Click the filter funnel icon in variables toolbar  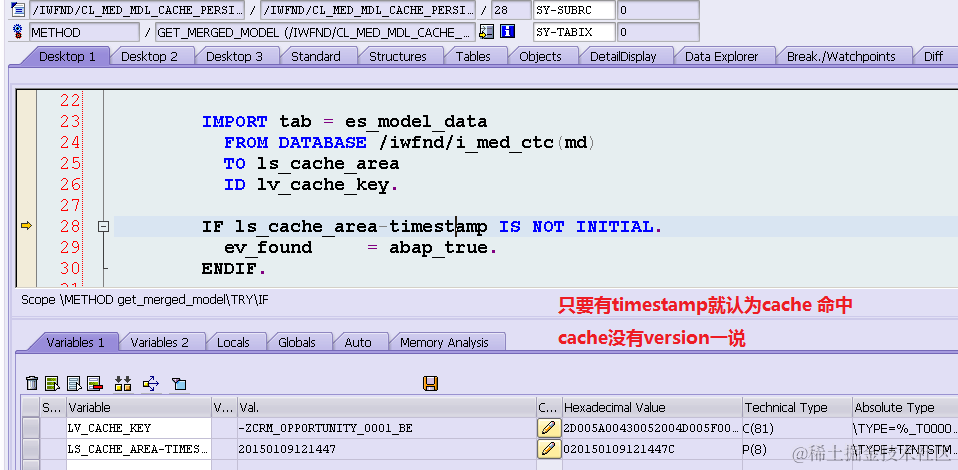[179, 384]
